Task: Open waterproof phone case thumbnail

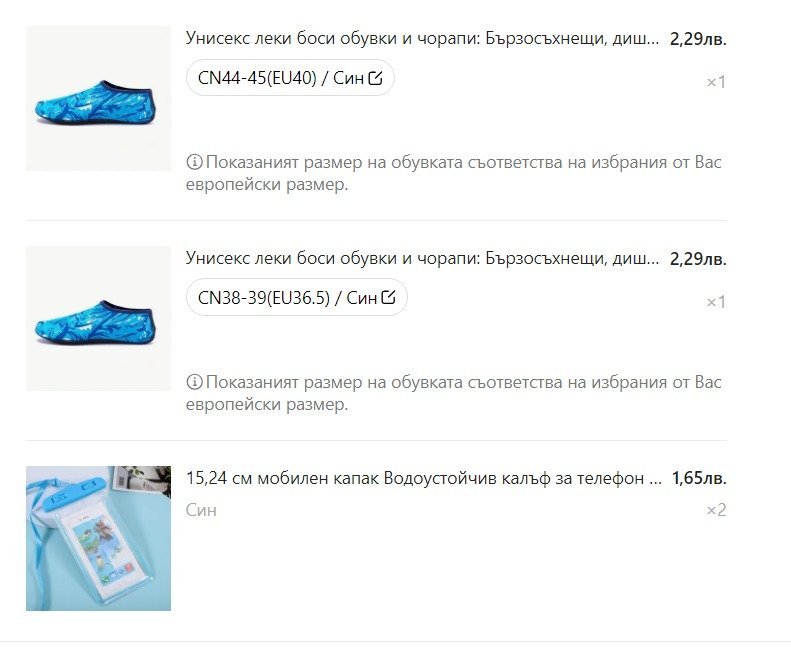Action: [98, 538]
